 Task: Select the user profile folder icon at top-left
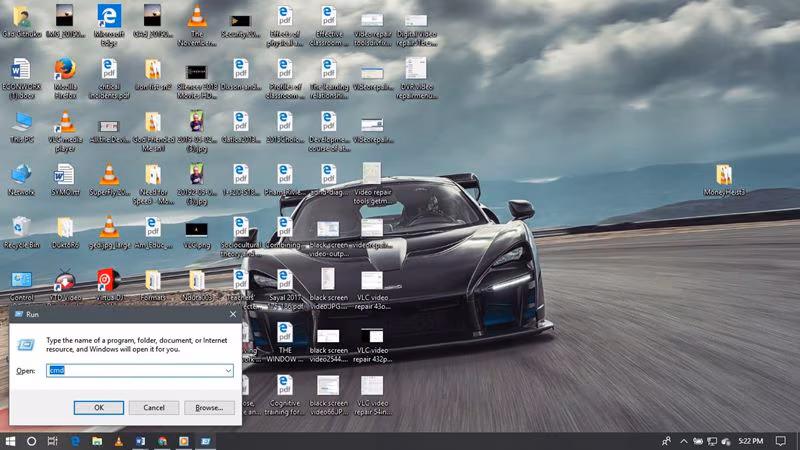click(x=21, y=21)
